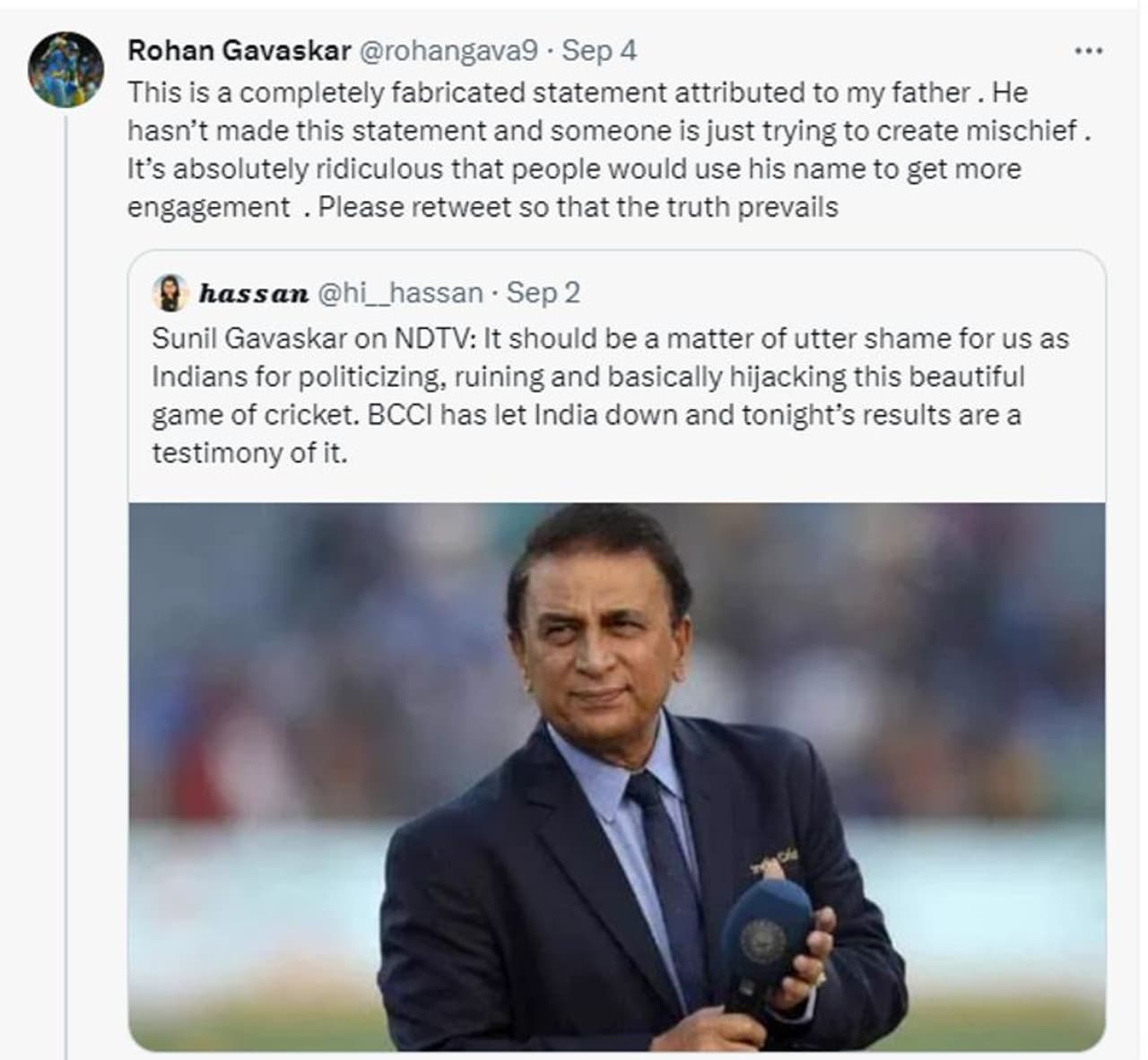
Task: Click the 'Please retweet so that the truth prevails' sentence
Action: (578, 207)
